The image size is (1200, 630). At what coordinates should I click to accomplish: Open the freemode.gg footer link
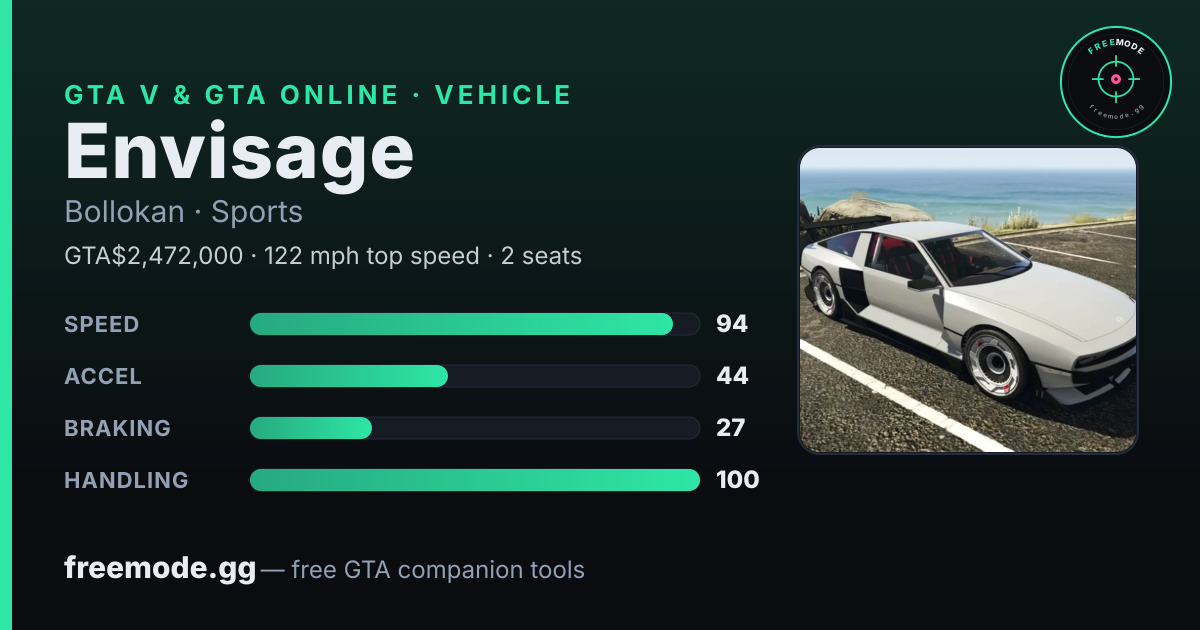(x=160, y=569)
